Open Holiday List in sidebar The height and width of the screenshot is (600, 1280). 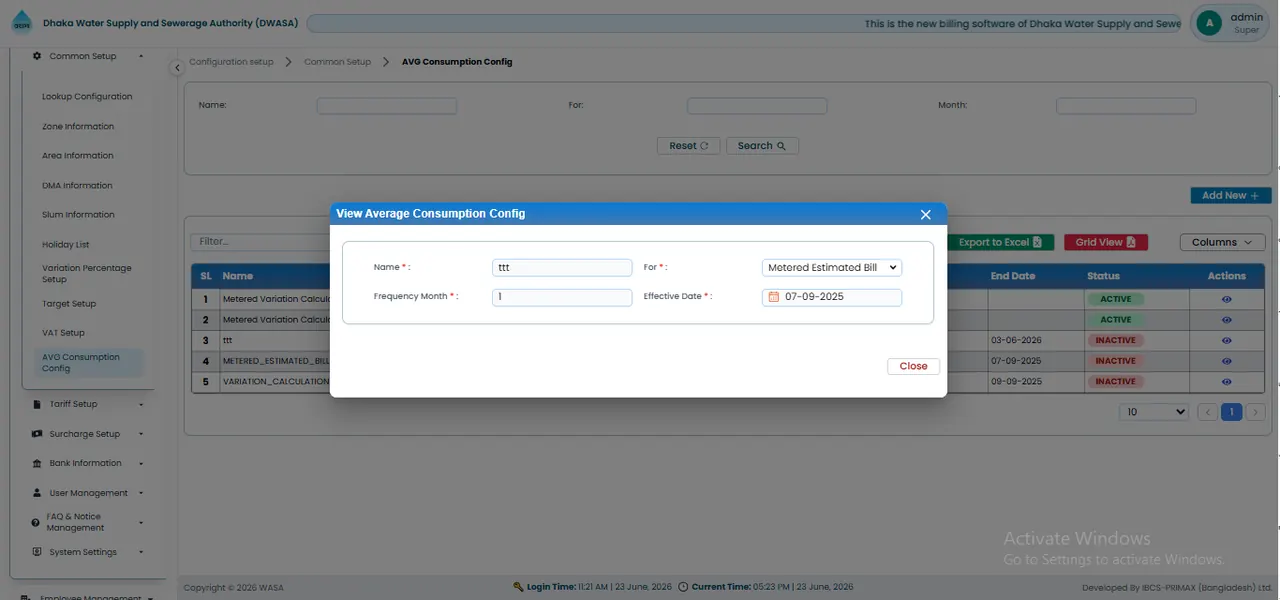(x=66, y=245)
